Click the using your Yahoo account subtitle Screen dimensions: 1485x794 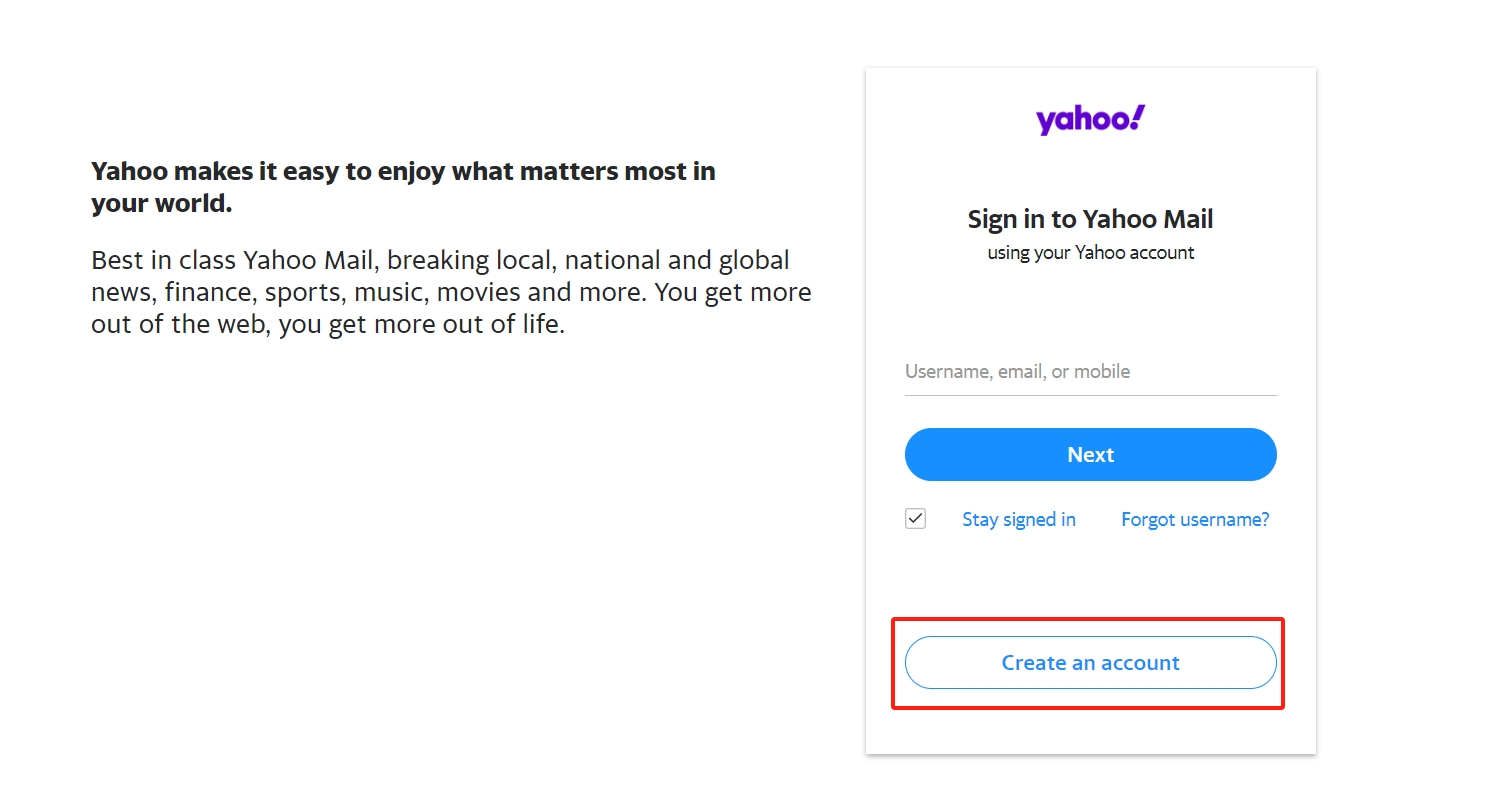(x=1090, y=253)
